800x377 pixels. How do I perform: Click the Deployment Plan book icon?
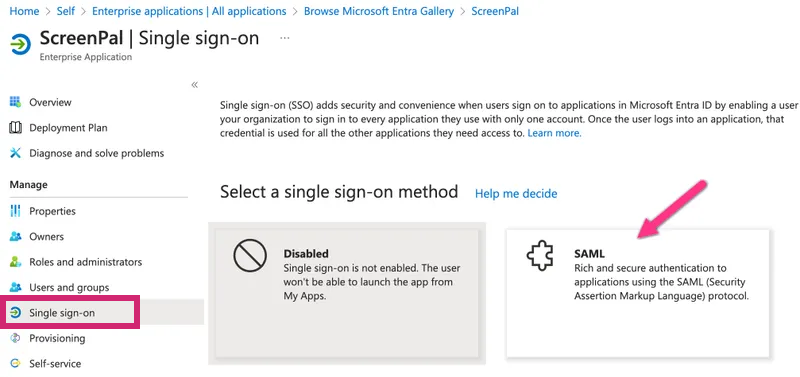[15, 128]
